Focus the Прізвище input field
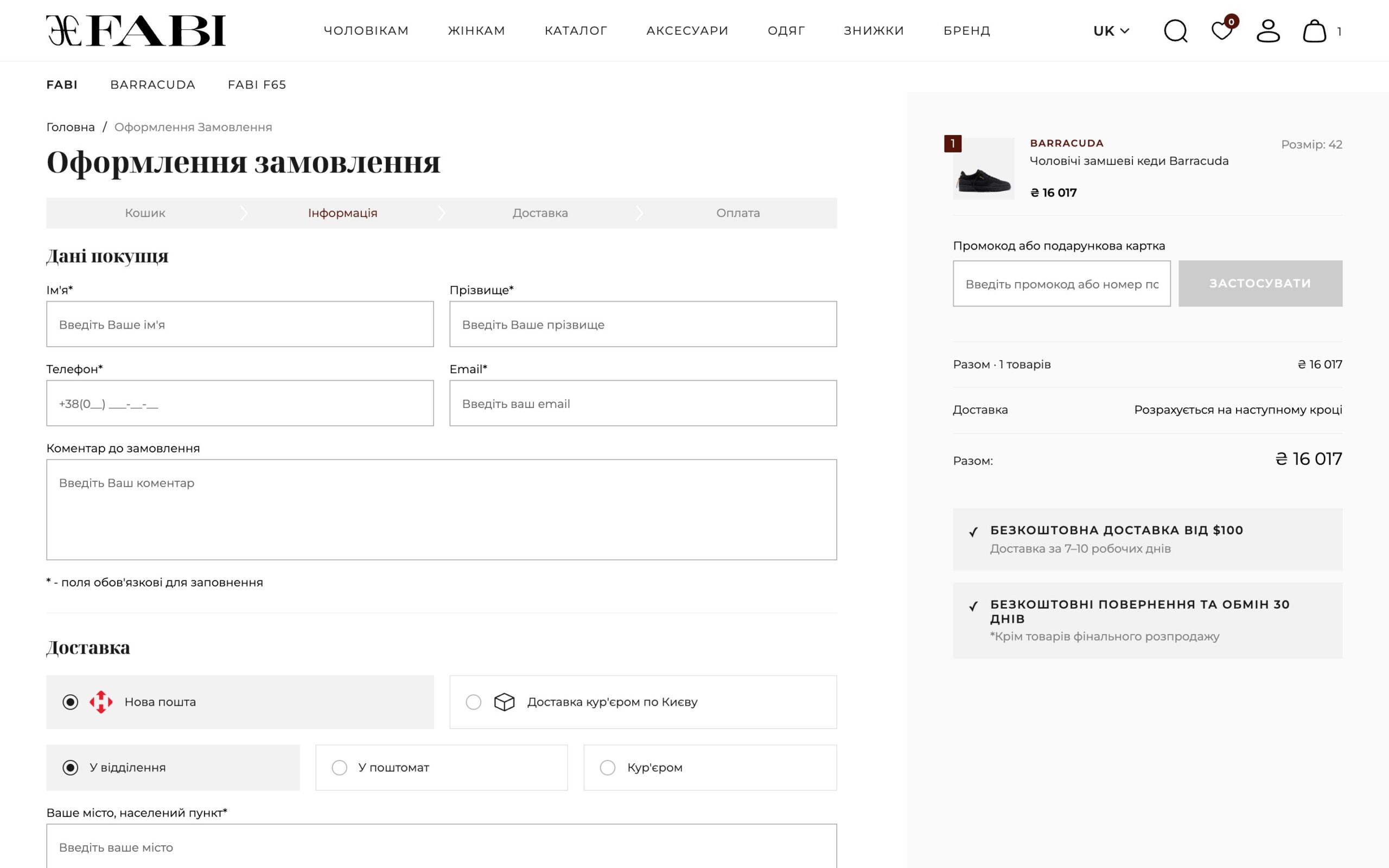Viewport: 1389px width, 868px height. [643, 324]
